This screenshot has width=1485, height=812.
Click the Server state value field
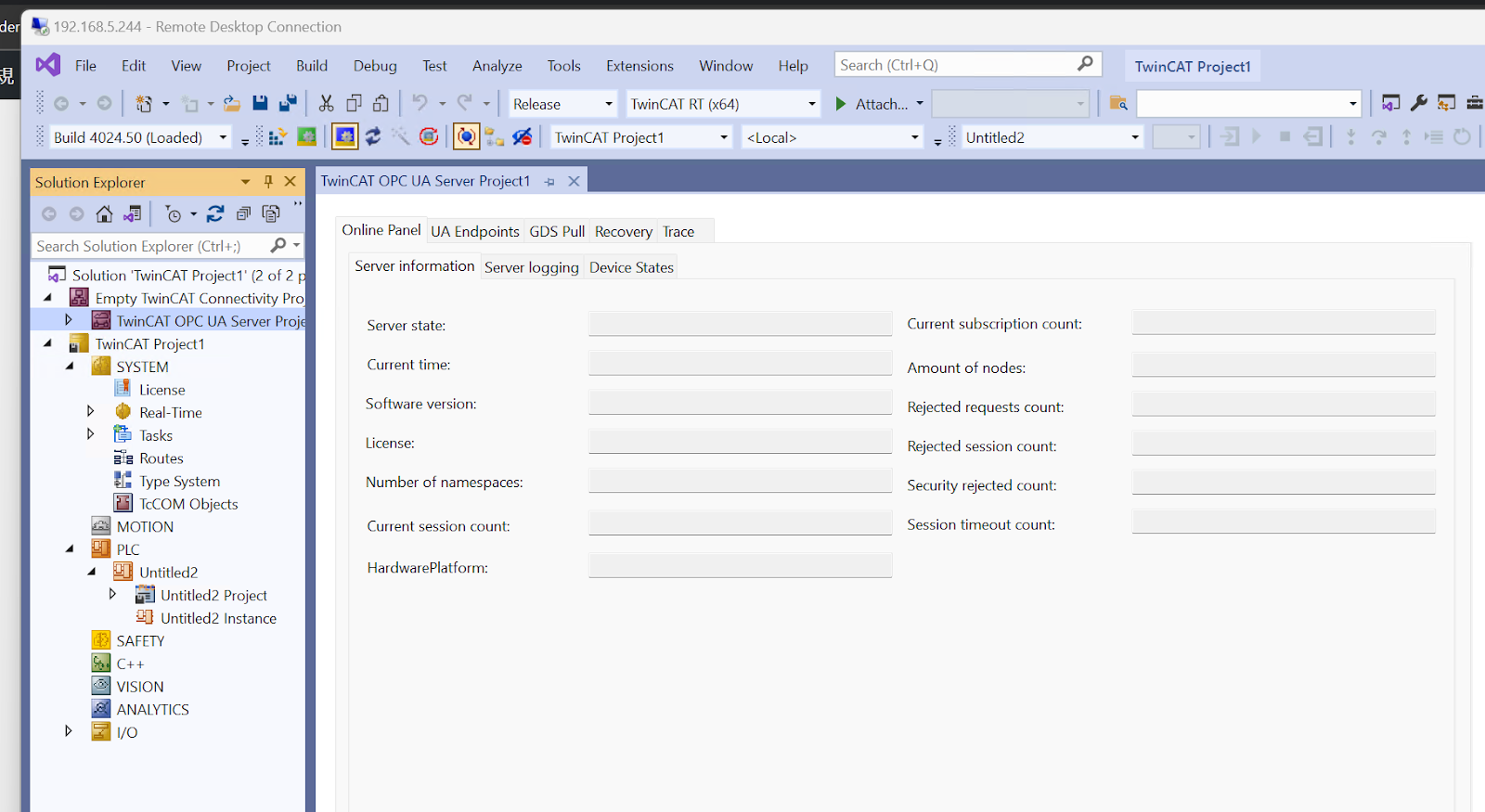tap(741, 324)
